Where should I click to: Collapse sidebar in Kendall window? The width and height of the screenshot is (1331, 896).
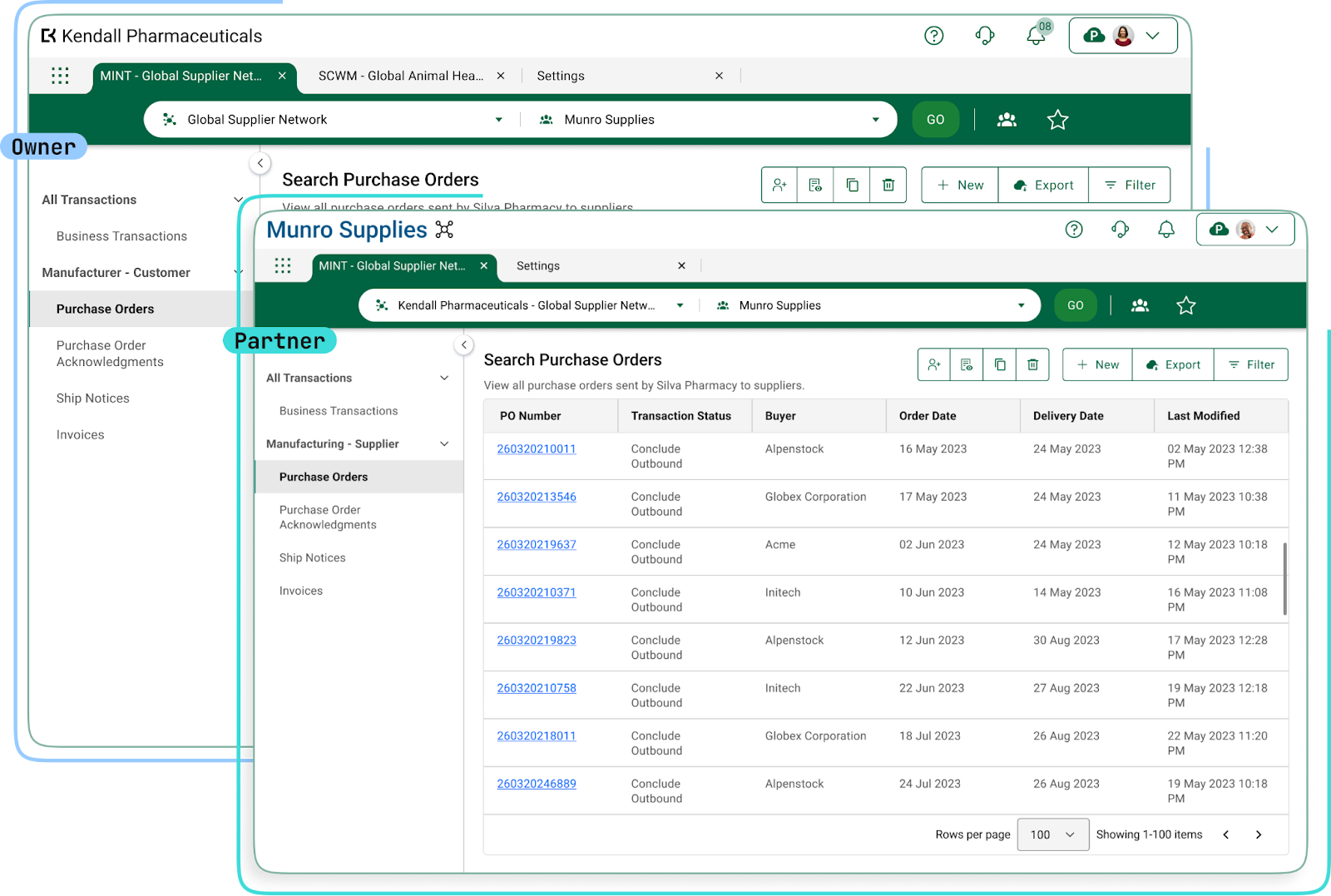tap(260, 163)
